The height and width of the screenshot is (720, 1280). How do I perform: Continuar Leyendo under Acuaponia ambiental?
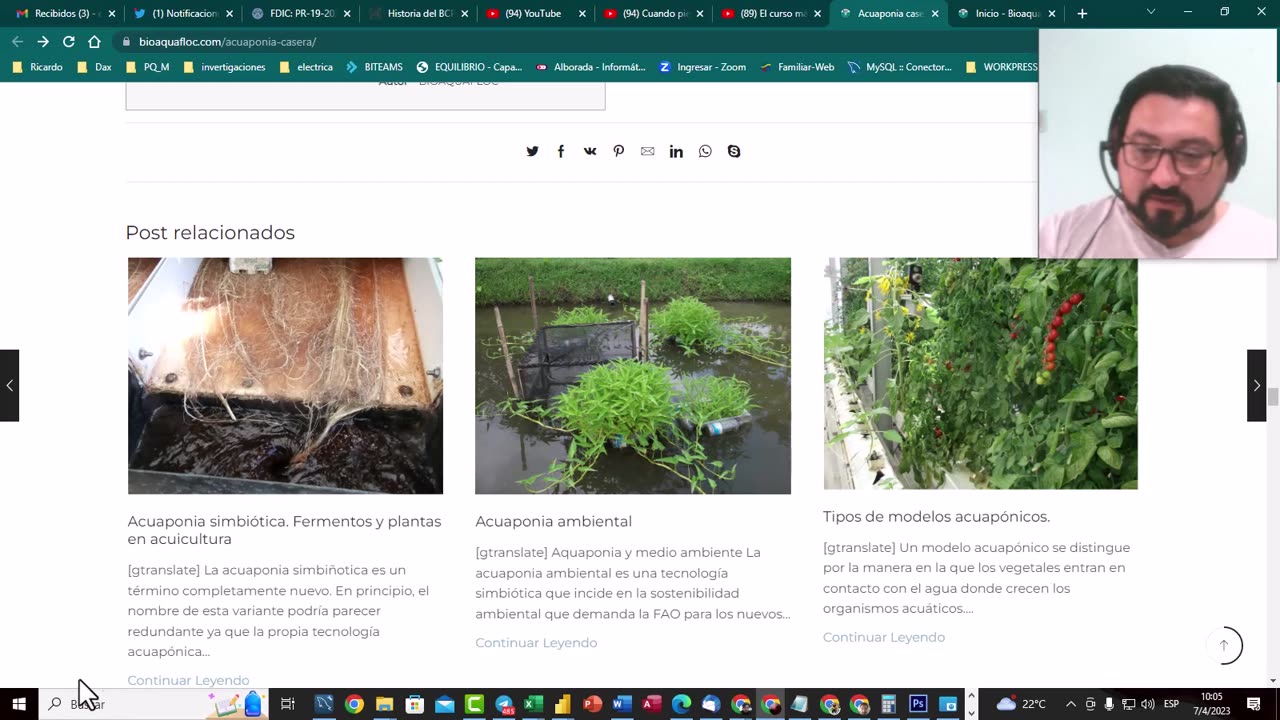536,643
